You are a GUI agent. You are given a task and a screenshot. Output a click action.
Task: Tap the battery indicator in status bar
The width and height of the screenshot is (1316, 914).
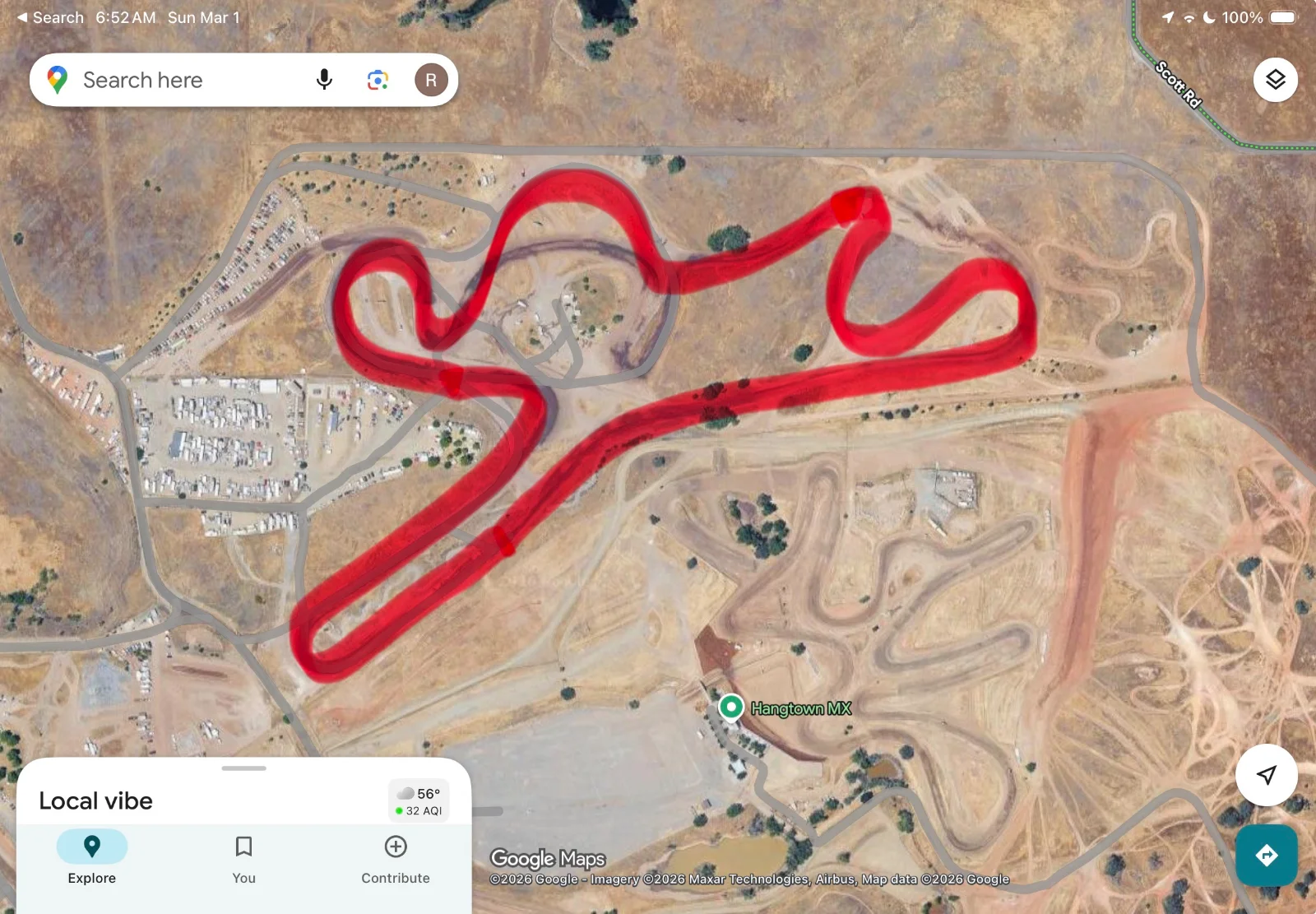coord(1283,17)
